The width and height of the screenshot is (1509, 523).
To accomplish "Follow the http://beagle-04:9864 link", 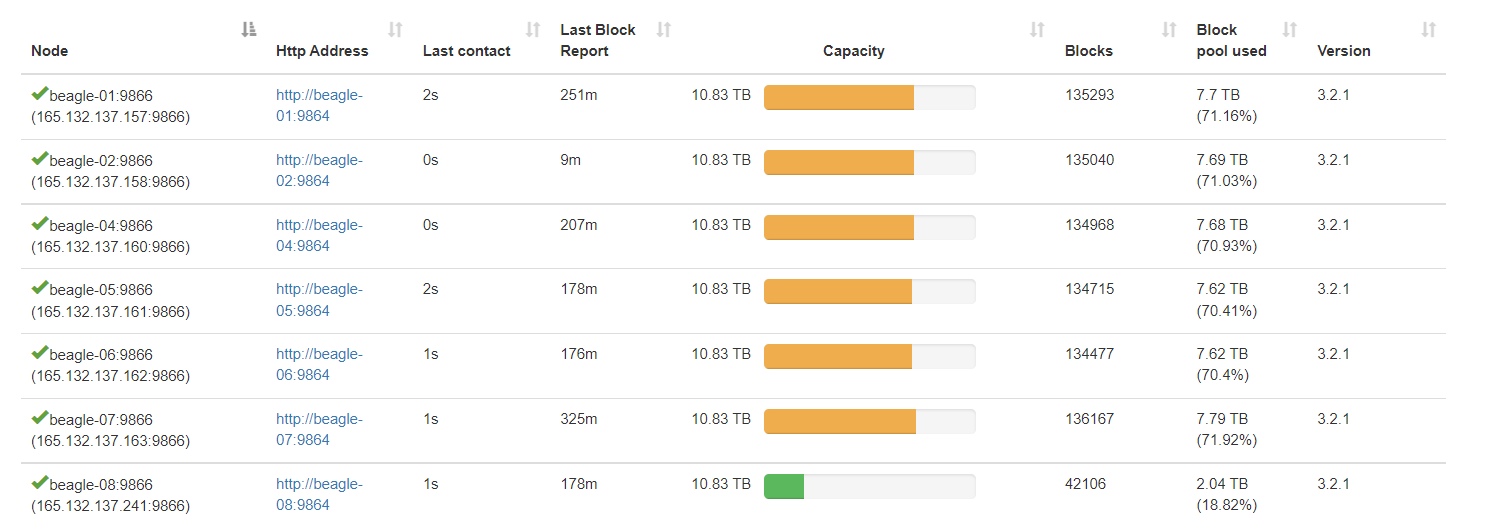I will (x=319, y=236).
